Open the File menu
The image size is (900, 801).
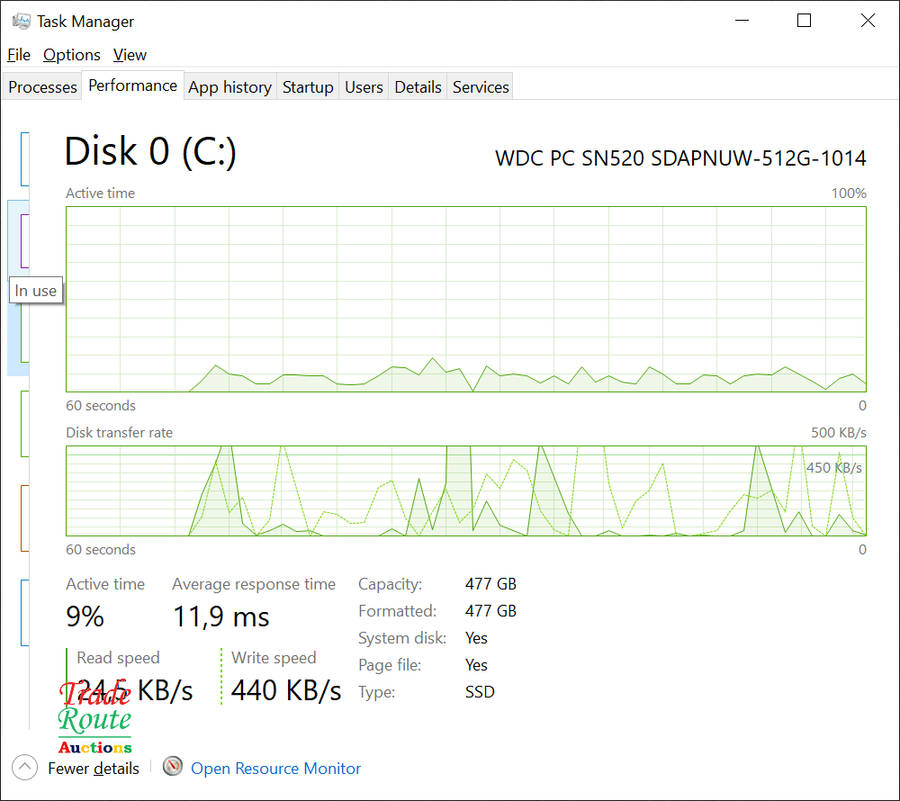18,55
